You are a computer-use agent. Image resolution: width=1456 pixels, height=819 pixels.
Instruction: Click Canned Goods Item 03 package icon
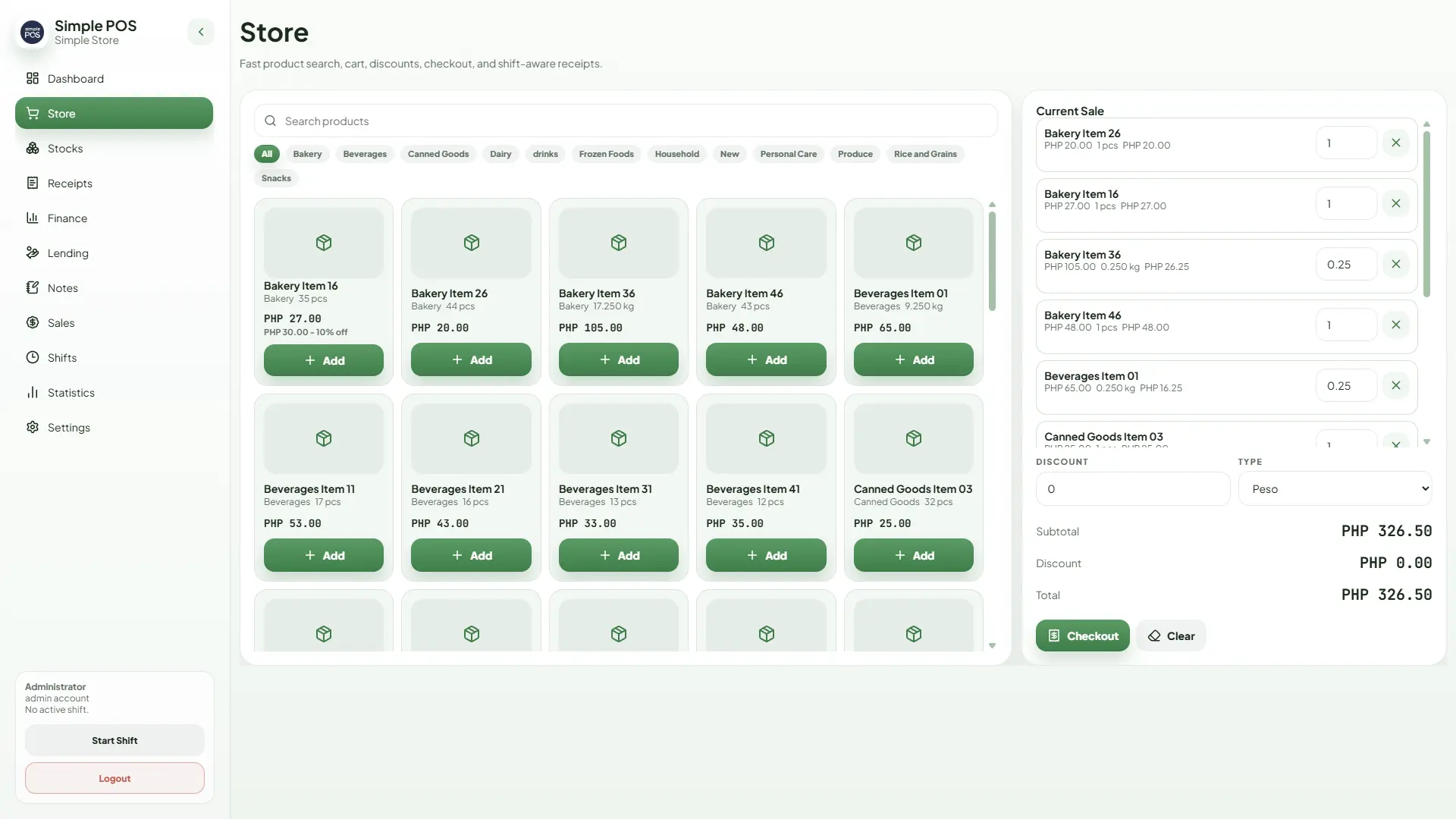pos(914,438)
